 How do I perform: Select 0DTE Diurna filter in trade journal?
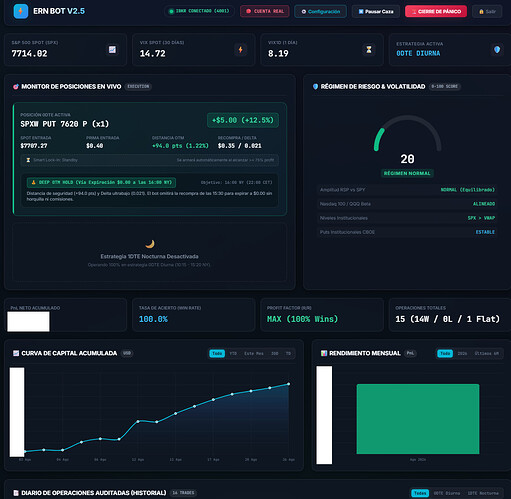[x=447, y=493]
